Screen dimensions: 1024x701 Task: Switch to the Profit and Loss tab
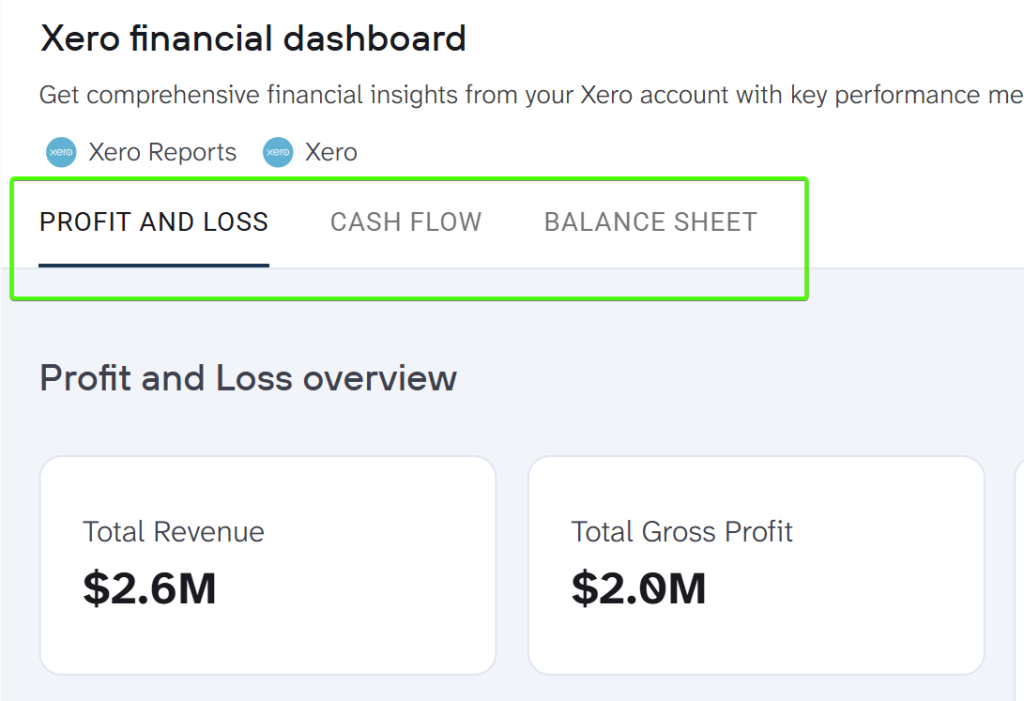click(x=154, y=222)
